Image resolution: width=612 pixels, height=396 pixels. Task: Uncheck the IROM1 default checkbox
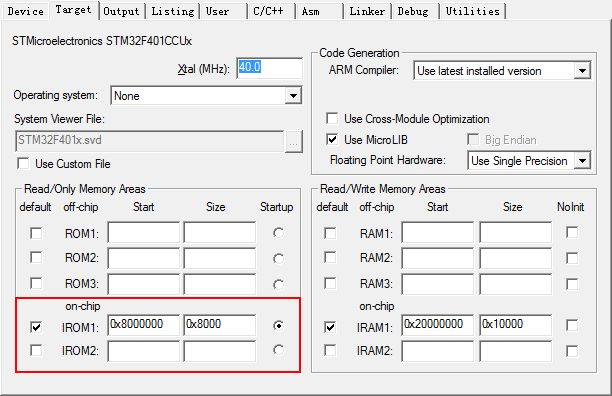click(x=36, y=327)
